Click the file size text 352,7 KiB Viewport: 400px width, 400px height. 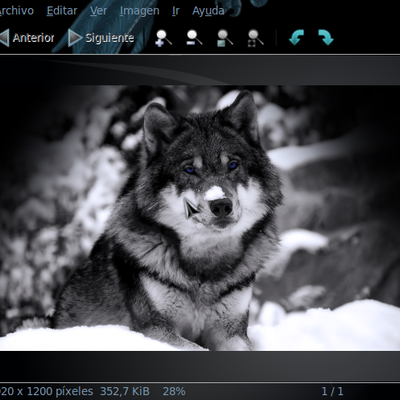coord(125,391)
